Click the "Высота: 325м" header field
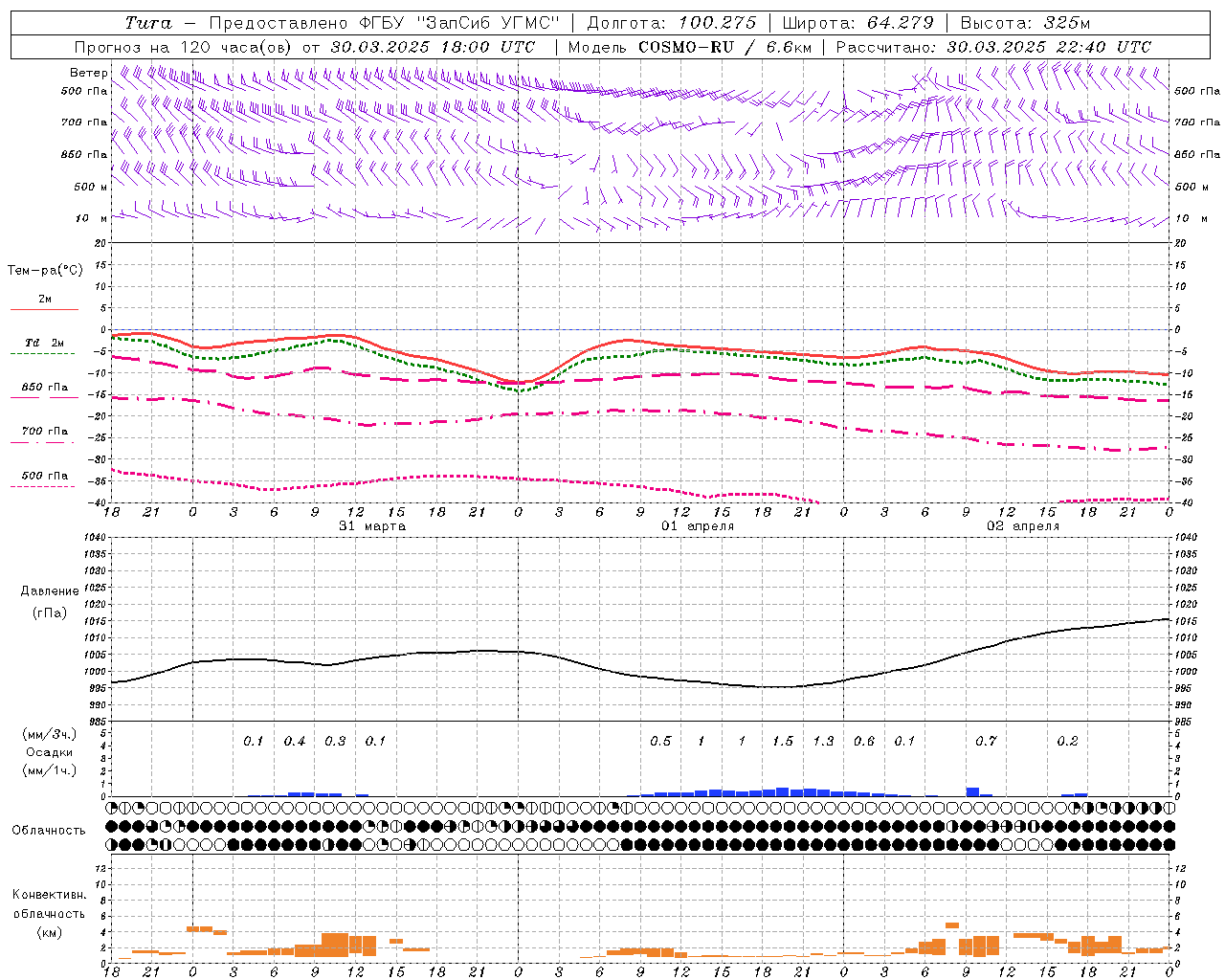 [1025, 23]
